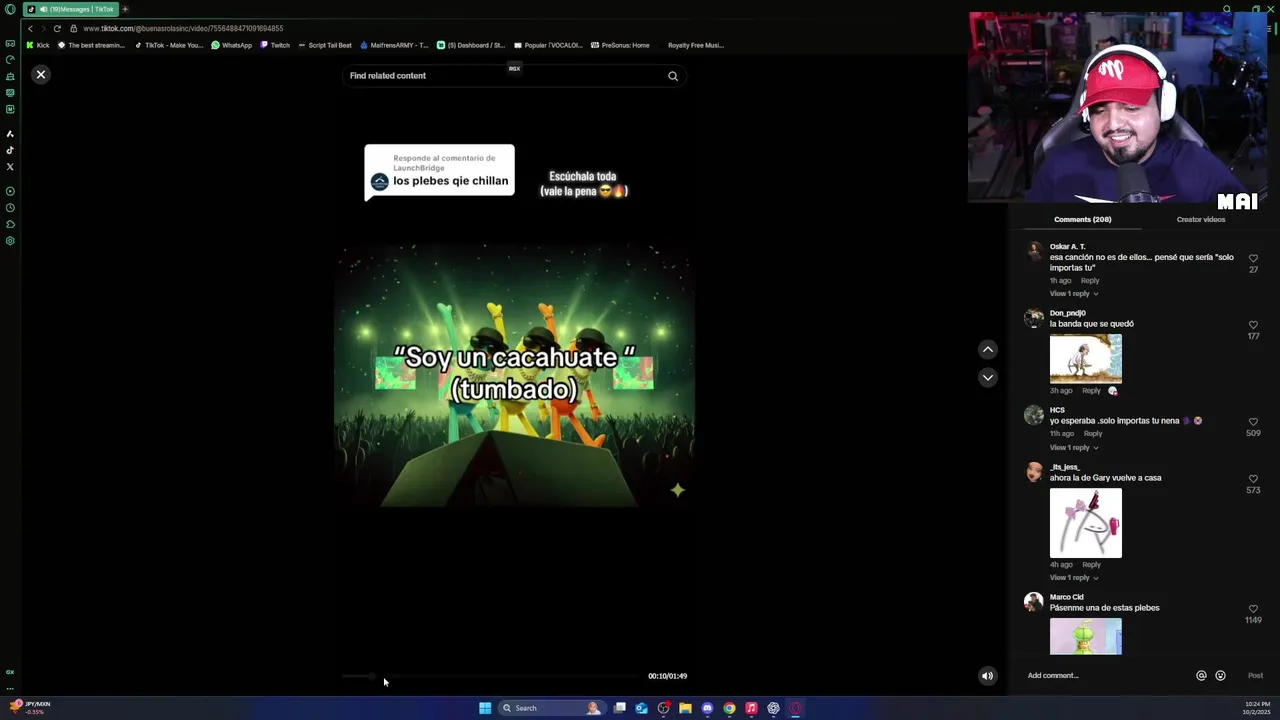Viewport: 1280px width, 720px height.
Task: Reply to Don_pndj0's comment
Action: 1091,391
